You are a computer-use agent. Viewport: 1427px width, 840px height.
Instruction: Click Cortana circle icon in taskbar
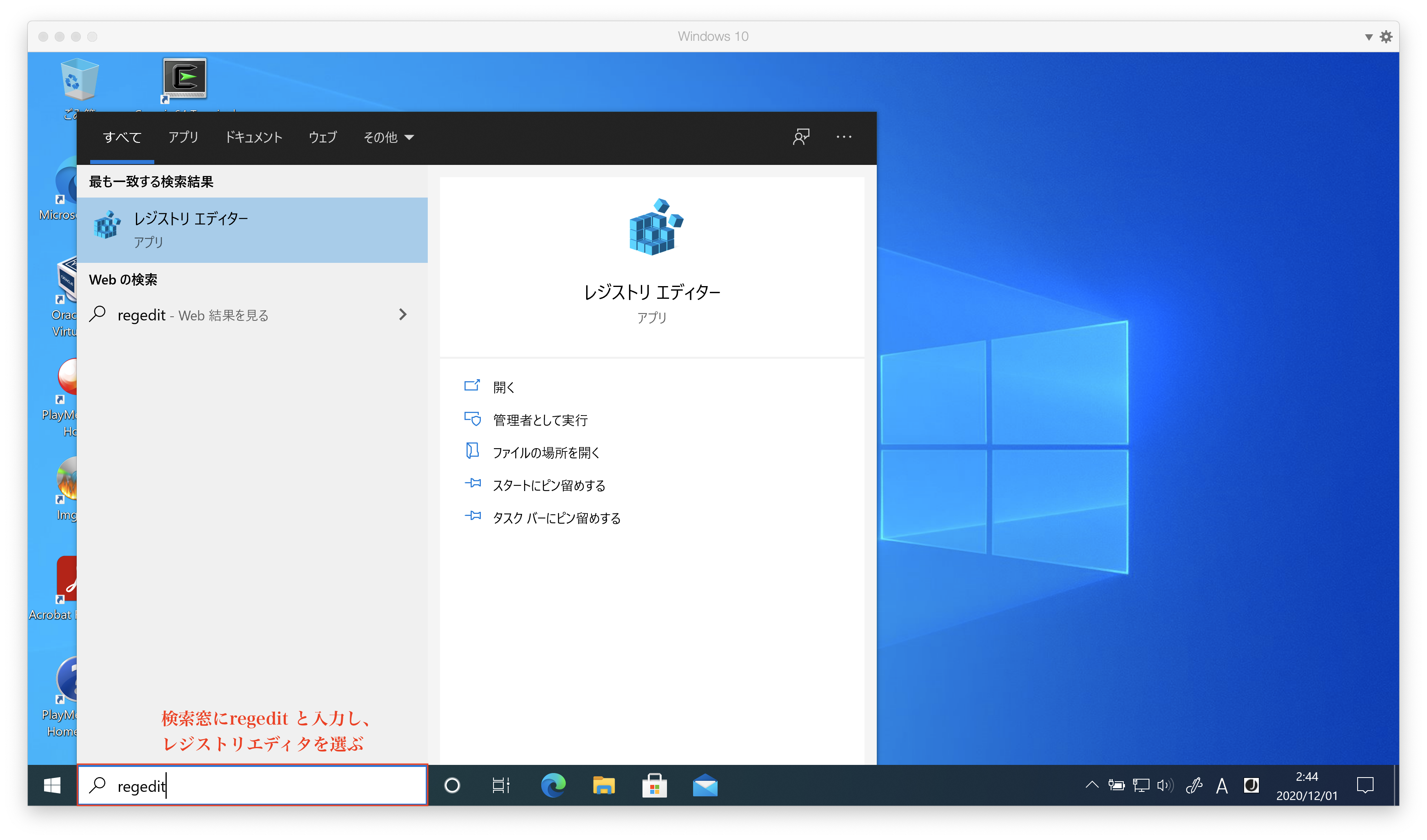coord(452,785)
